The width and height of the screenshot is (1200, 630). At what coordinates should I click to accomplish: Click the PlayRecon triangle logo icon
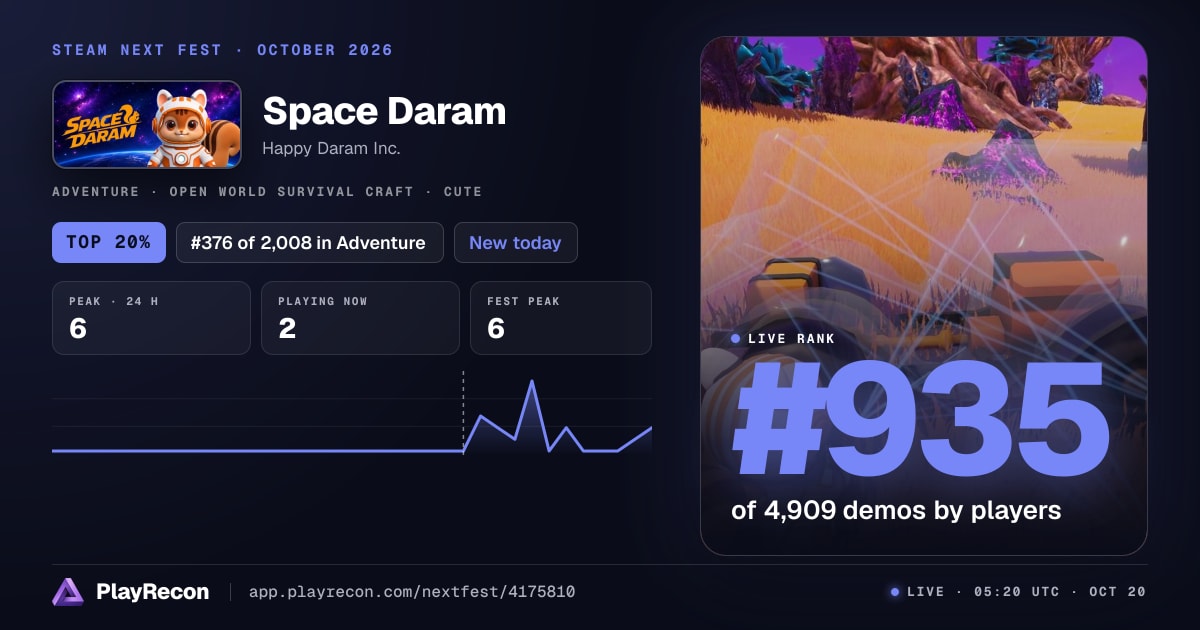pyautogui.click(x=68, y=592)
